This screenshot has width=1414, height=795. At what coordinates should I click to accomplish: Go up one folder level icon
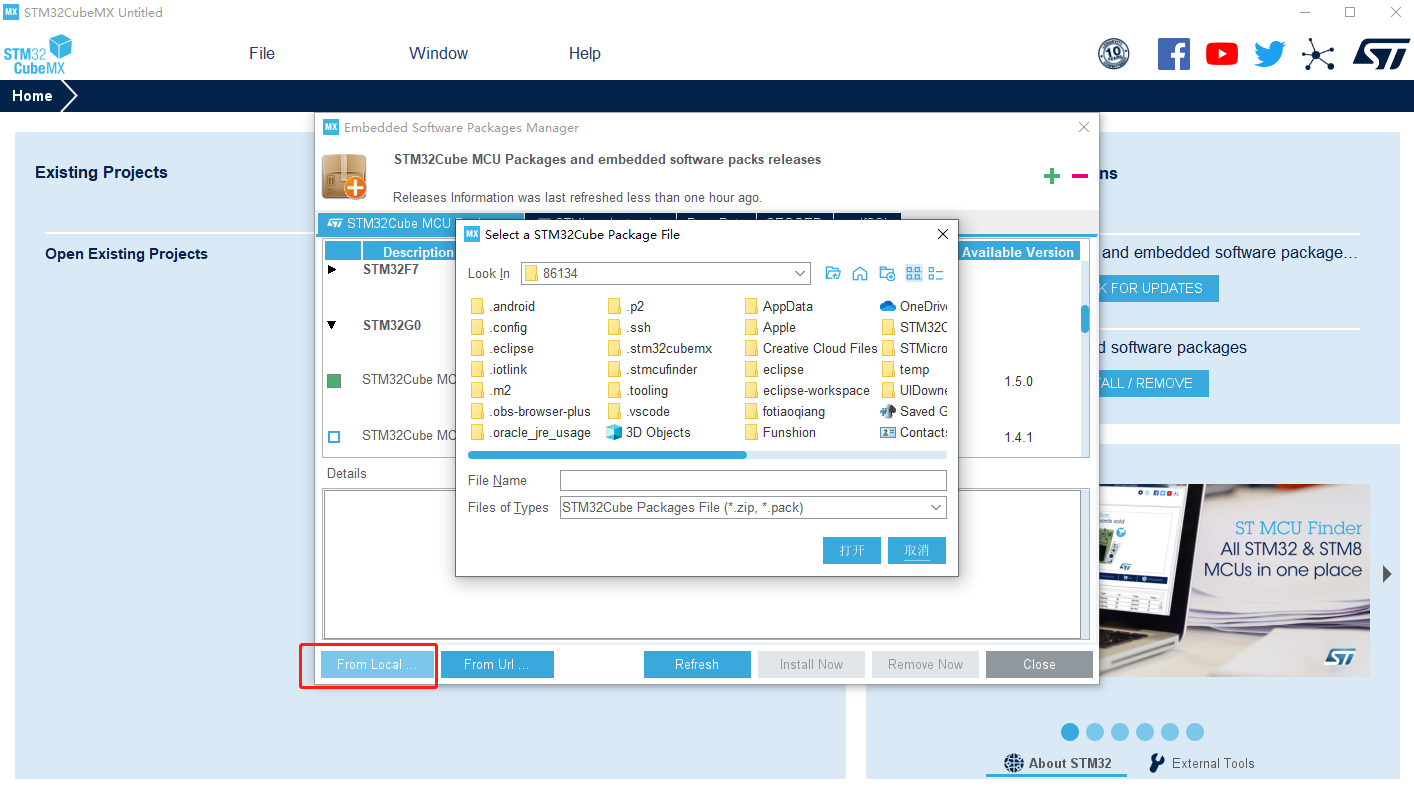tap(833, 273)
